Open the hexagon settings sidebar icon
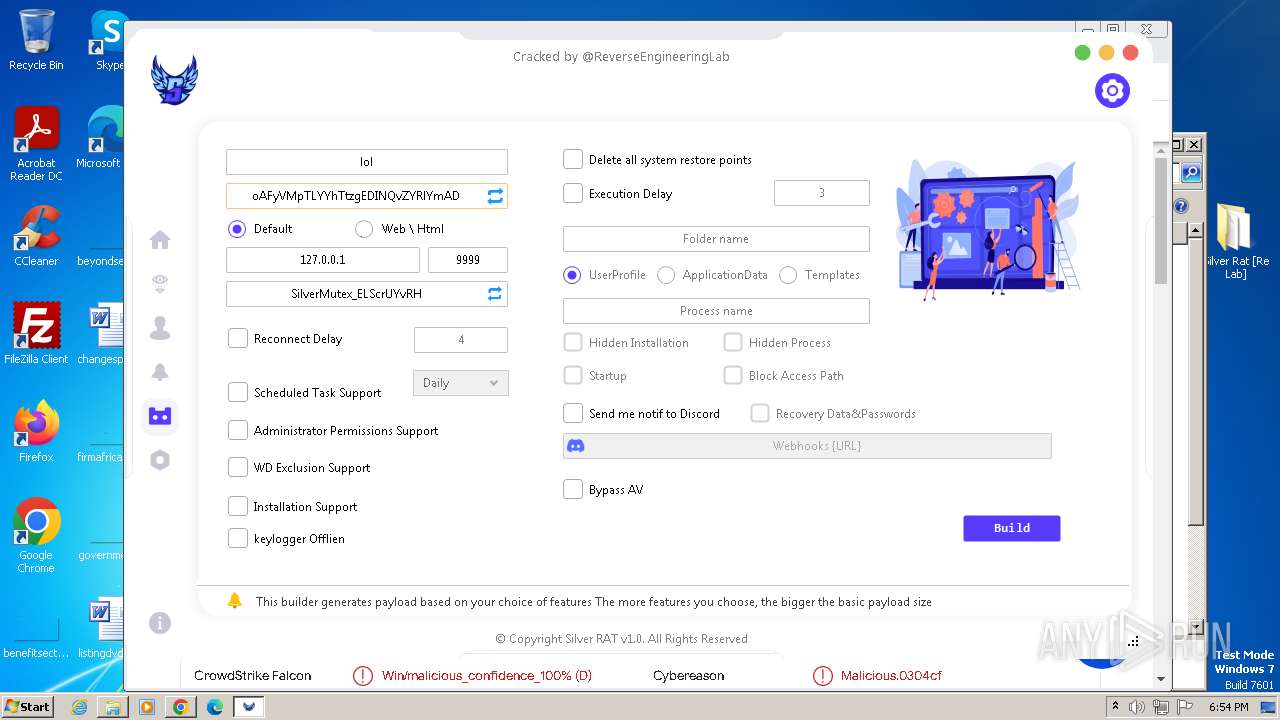Viewport: 1280px width, 720px height. [x=160, y=460]
